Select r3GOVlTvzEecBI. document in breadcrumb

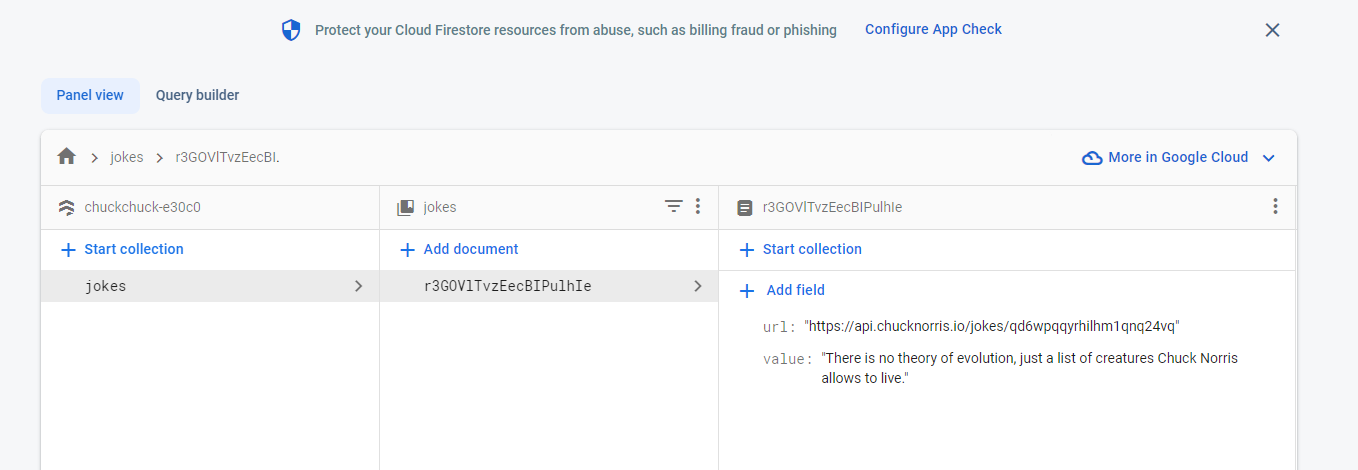[x=227, y=157]
